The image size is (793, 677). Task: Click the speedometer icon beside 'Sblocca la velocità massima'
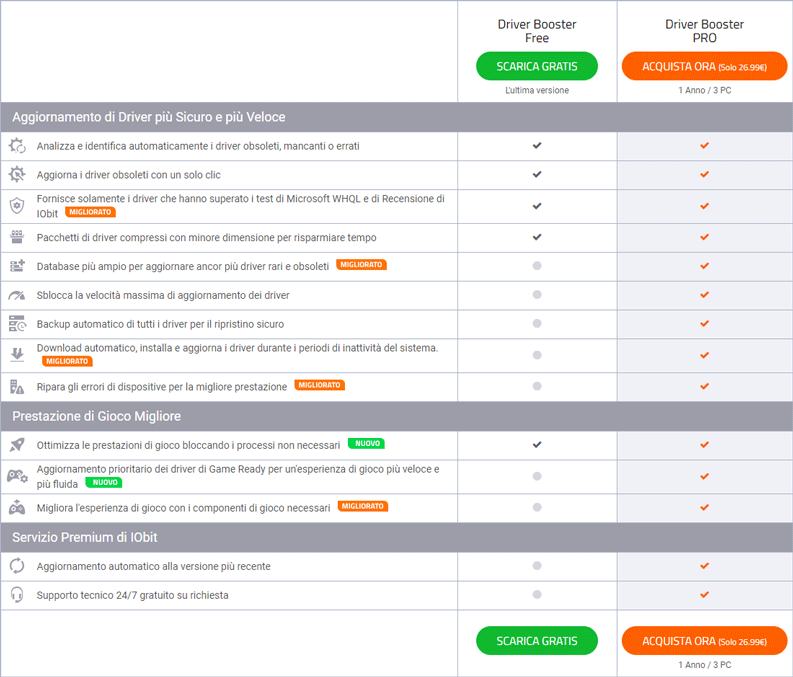(17, 295)
